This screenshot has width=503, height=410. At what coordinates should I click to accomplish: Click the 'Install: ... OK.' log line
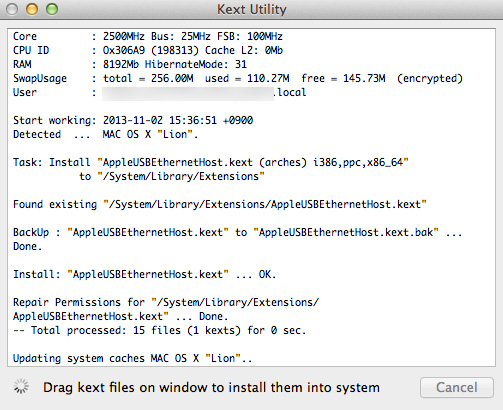145,274
